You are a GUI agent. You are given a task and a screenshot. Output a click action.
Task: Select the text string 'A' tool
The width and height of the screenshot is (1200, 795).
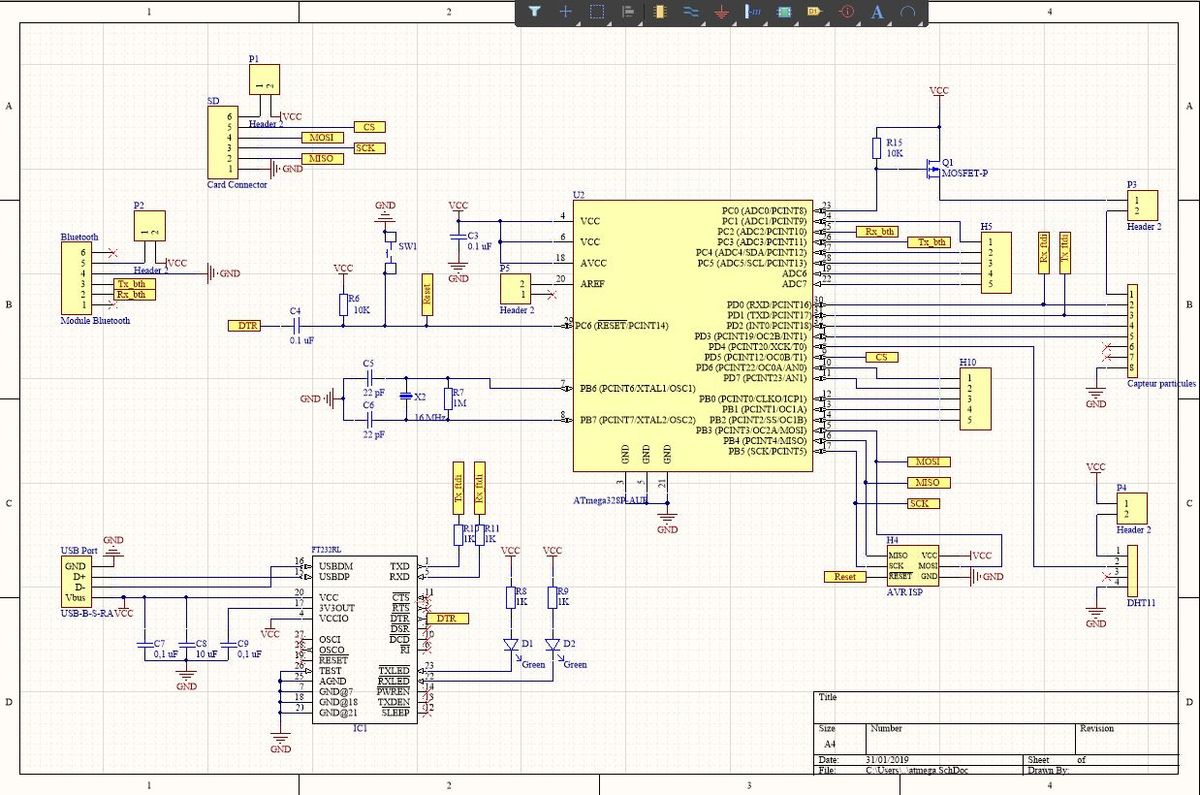(x=878, y=12)
